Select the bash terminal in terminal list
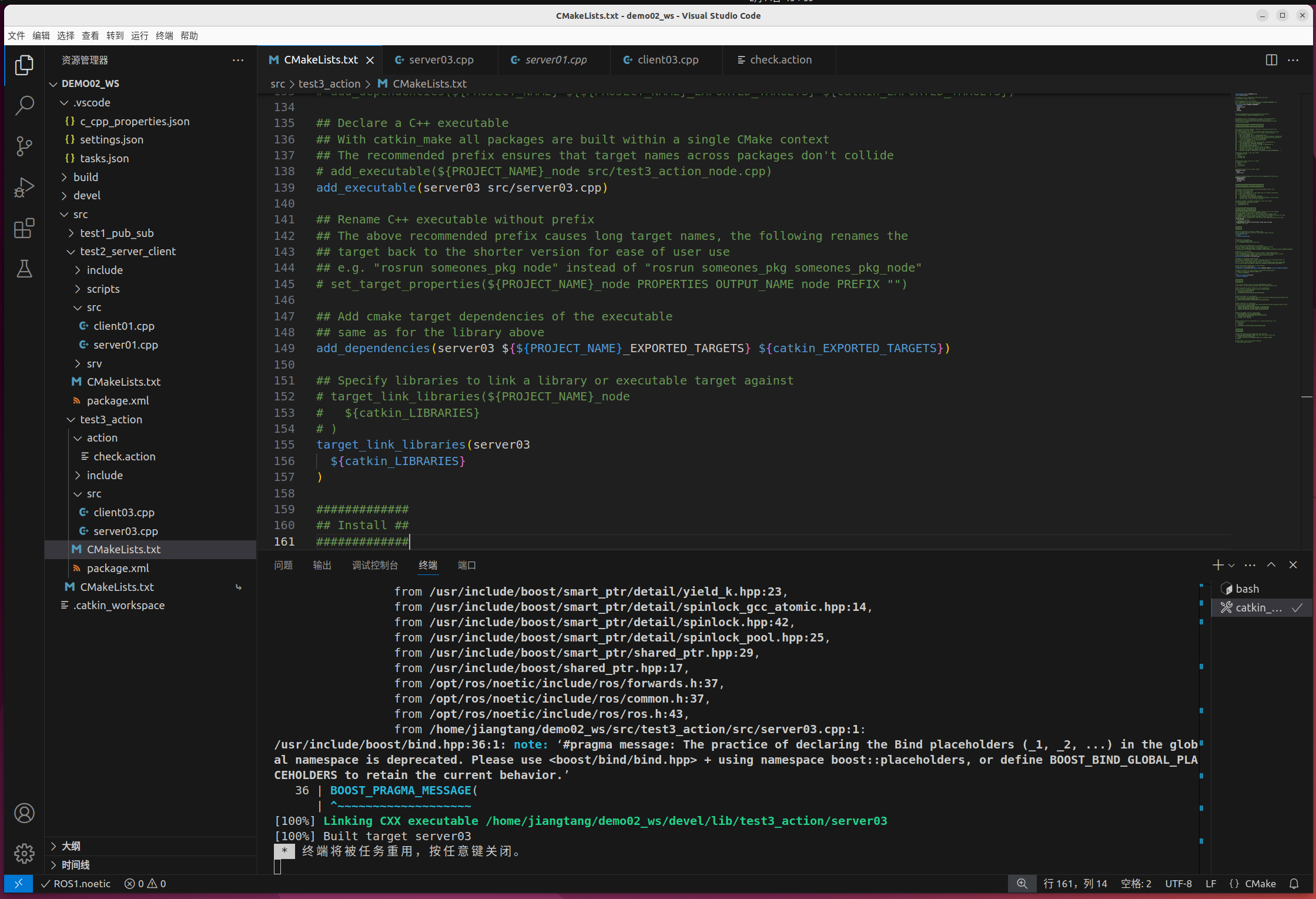The image size is (1316, 899). tap(1247, 589)
